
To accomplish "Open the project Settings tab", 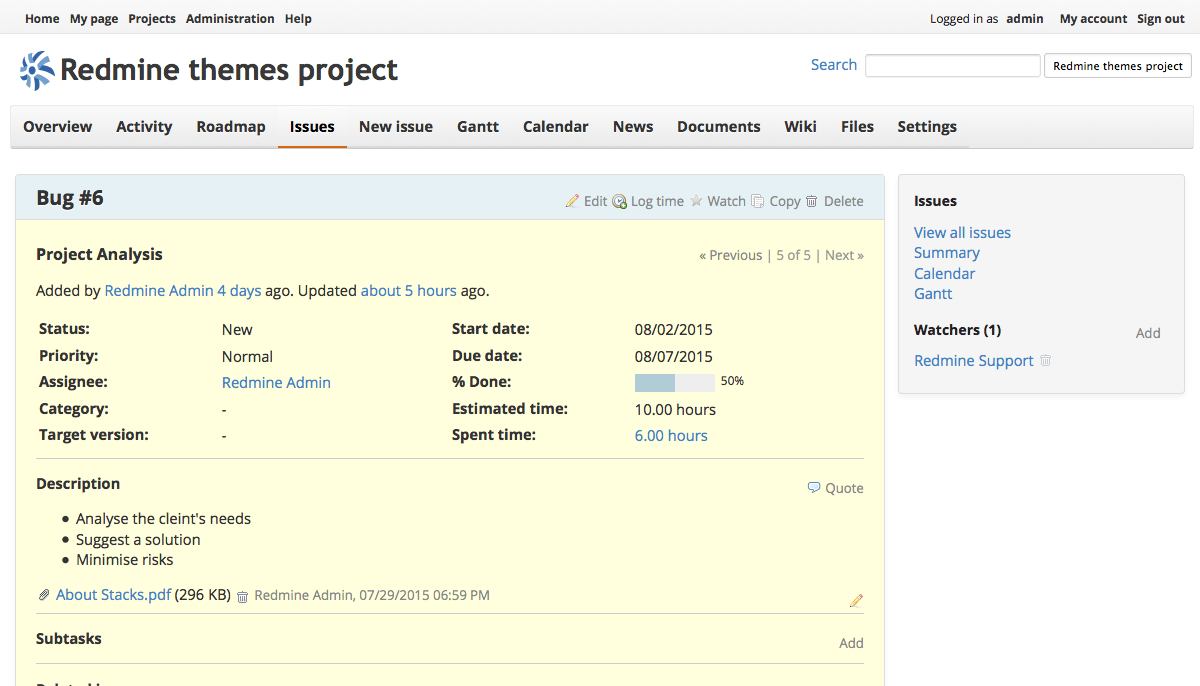I will coord(927,127).
